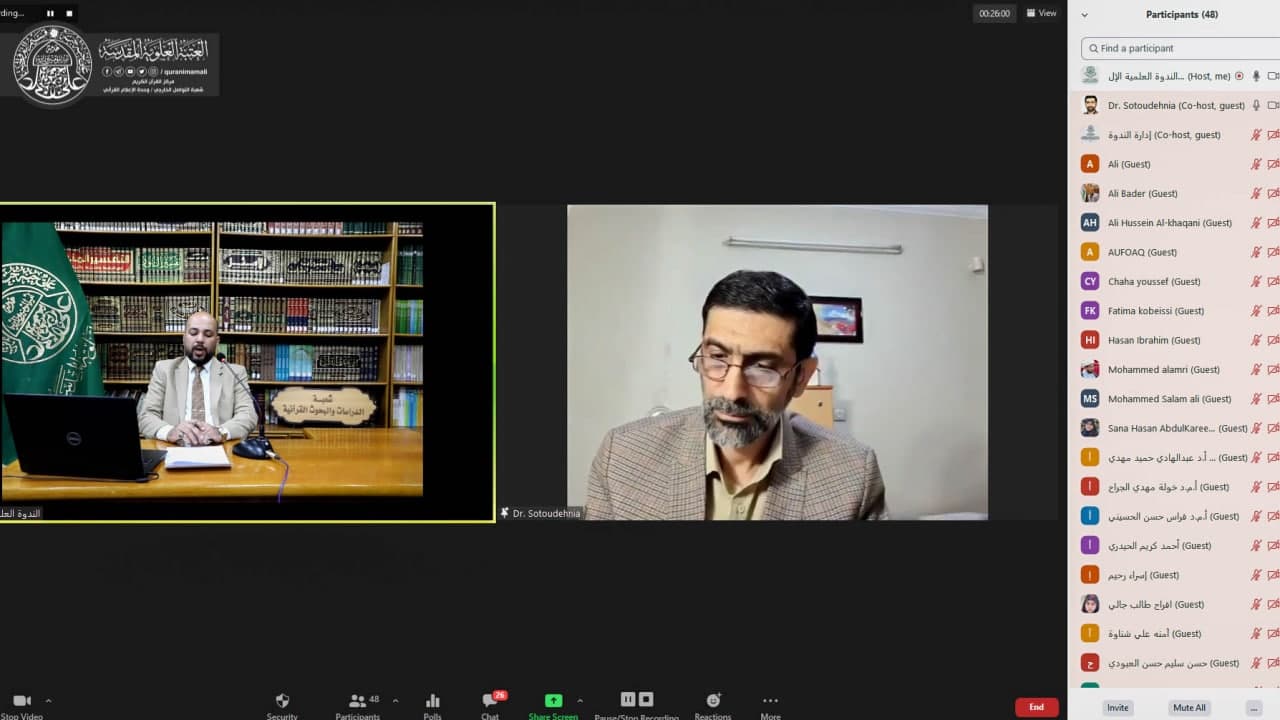Pause recording using top-left indicator
Image resolution: width=1280 pixels, height=720 pixels.
coord(50,13)
